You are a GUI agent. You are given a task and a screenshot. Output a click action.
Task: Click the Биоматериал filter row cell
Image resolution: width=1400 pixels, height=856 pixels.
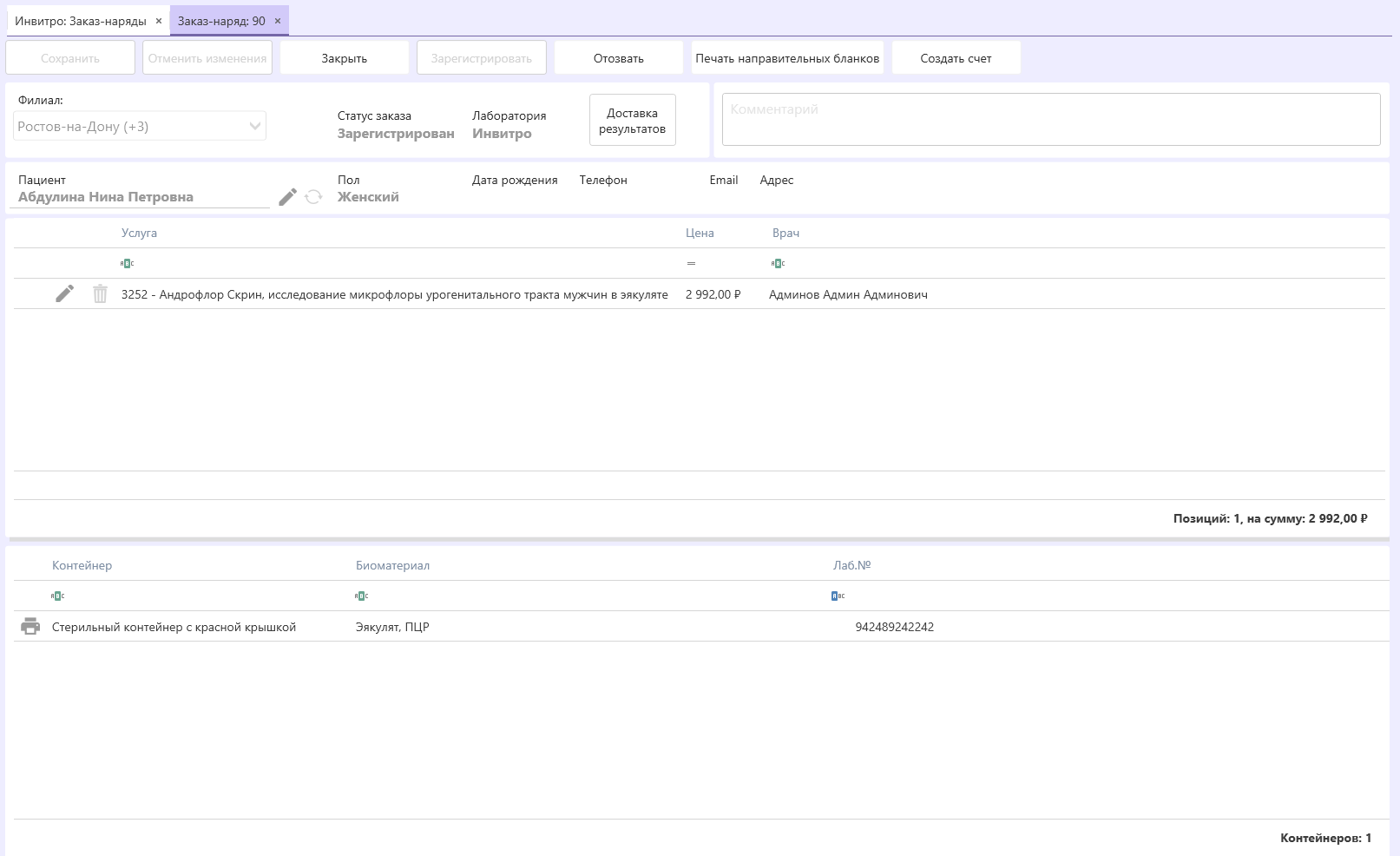coord(590,596)
